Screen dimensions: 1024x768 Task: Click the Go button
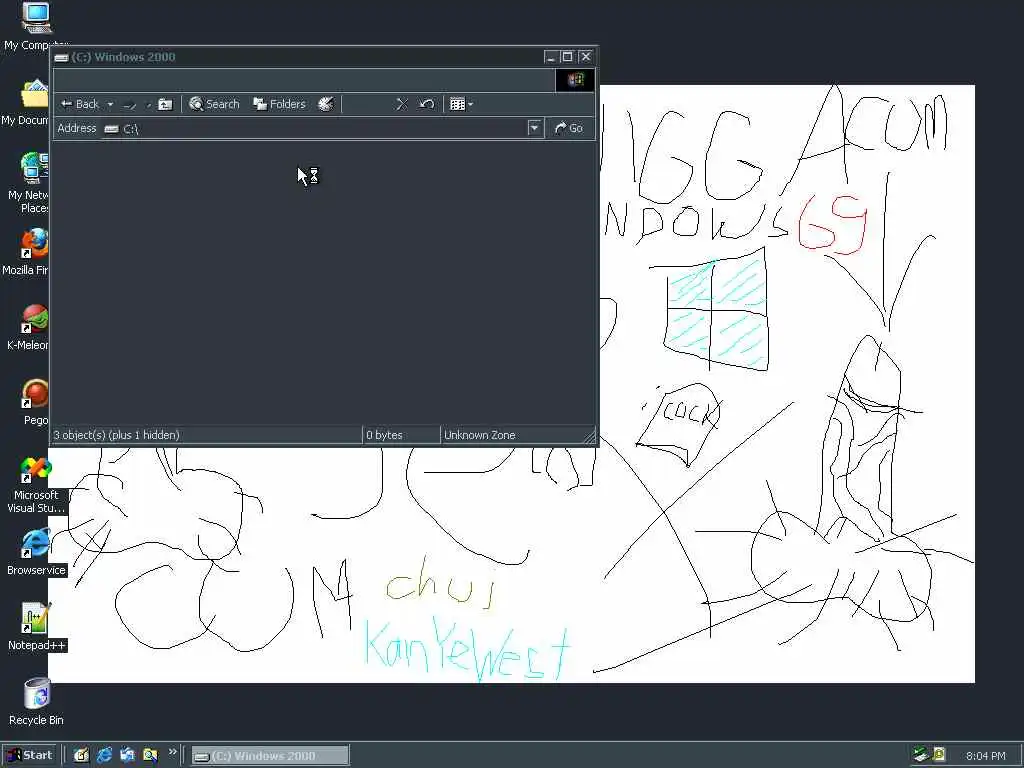pyautogui.click(x=569, y=129)
